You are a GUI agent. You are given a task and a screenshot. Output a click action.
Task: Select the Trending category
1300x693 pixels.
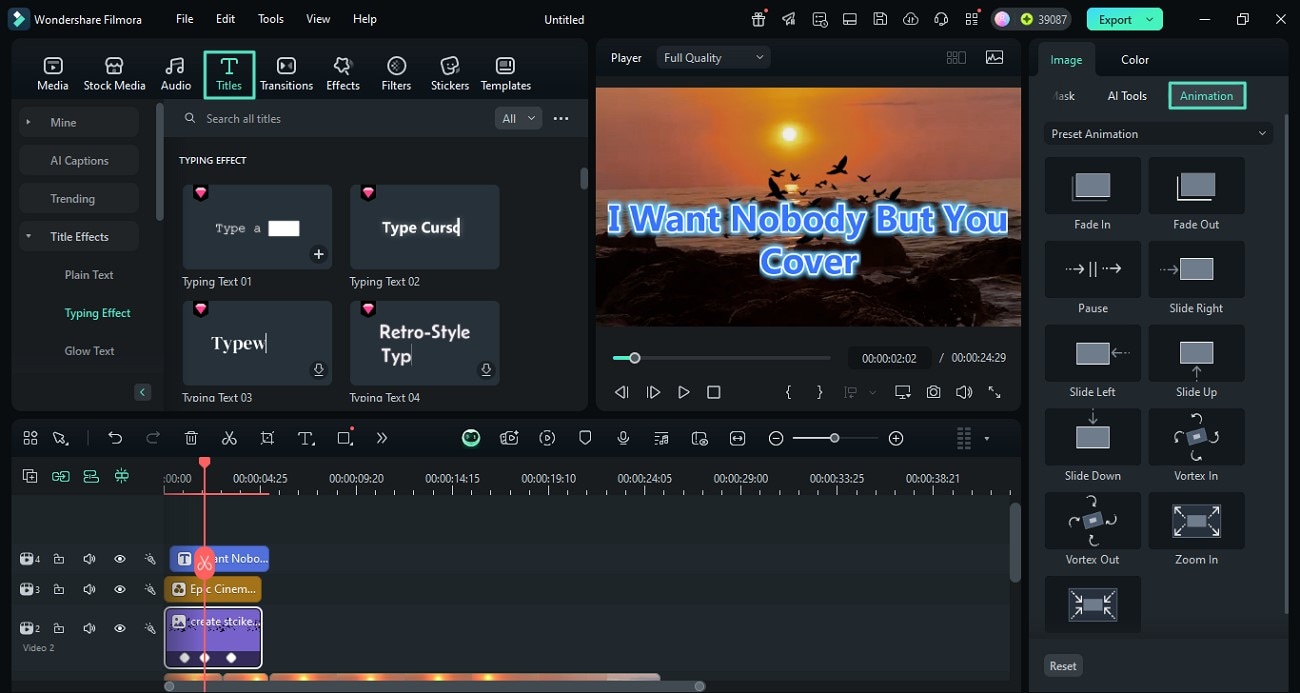[79, 198]
